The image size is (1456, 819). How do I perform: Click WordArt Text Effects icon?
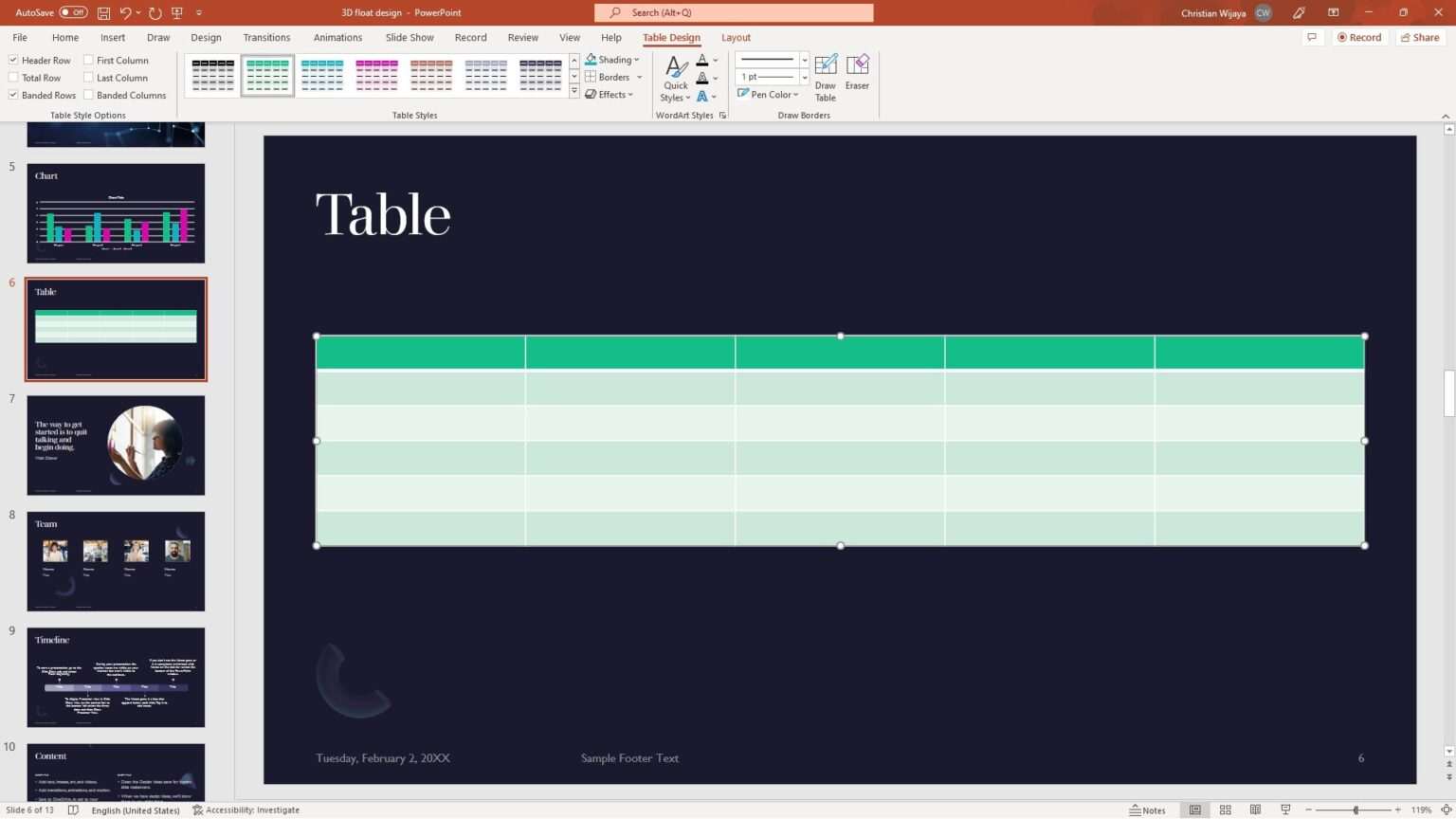(x=702, y=96)
